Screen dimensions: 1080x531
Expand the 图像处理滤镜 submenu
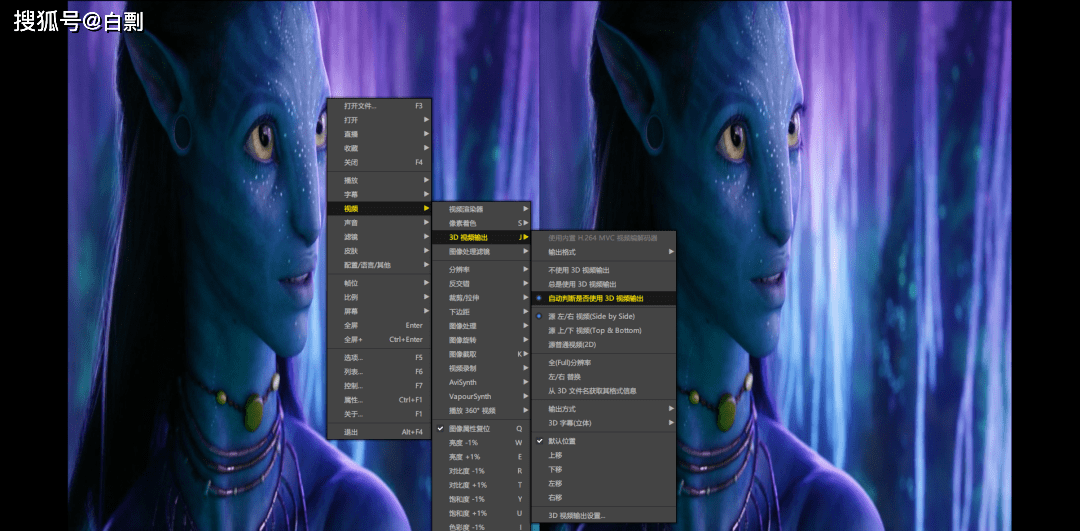click(481, 251)
